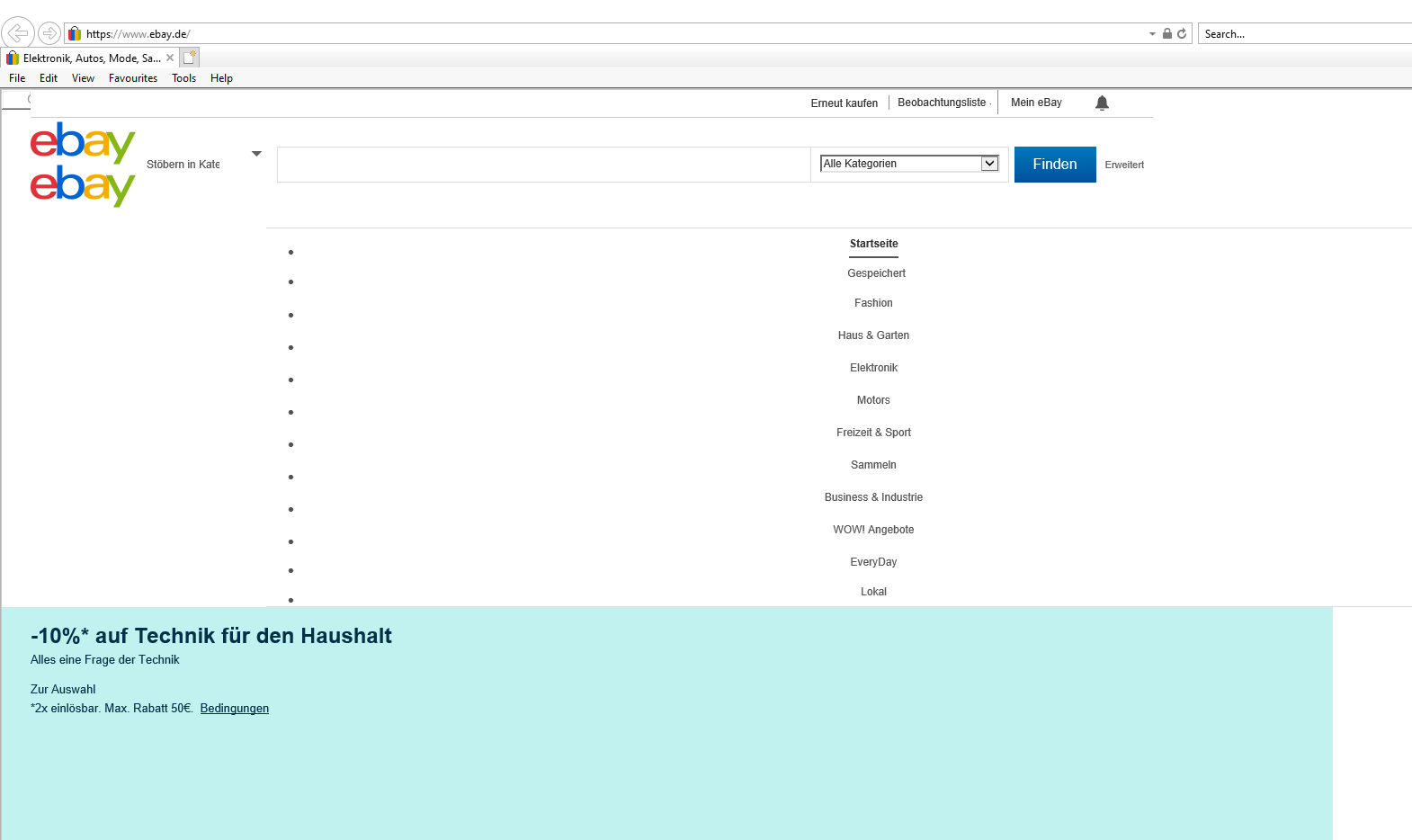Open the Favourites menu
The width and height of the screenshot is (1412, 840).
pyautogui.click(x=133, y=78)
